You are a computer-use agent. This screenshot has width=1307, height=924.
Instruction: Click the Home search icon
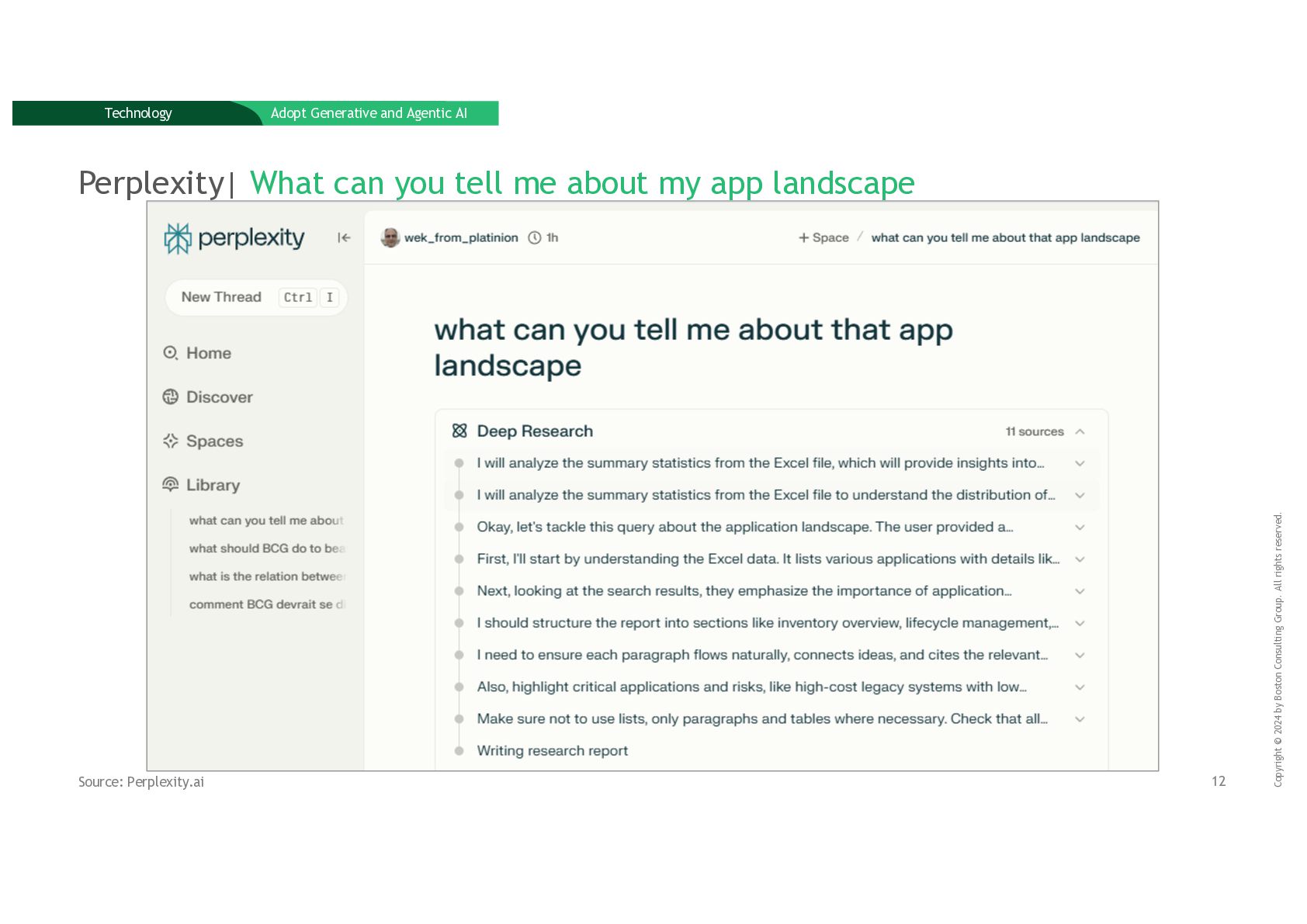point(171,353)
